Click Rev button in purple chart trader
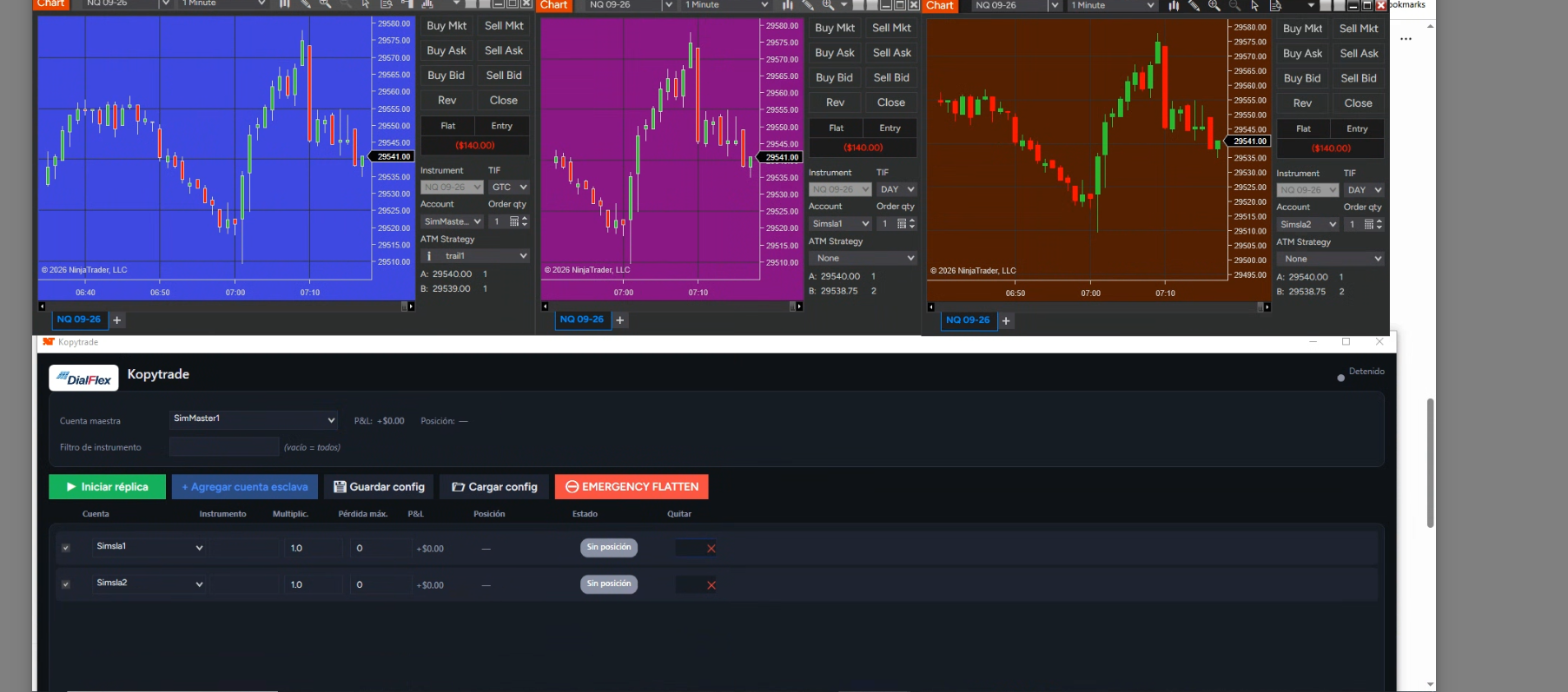The height and width of the screenshot is (692, 1568). [835, 102]
